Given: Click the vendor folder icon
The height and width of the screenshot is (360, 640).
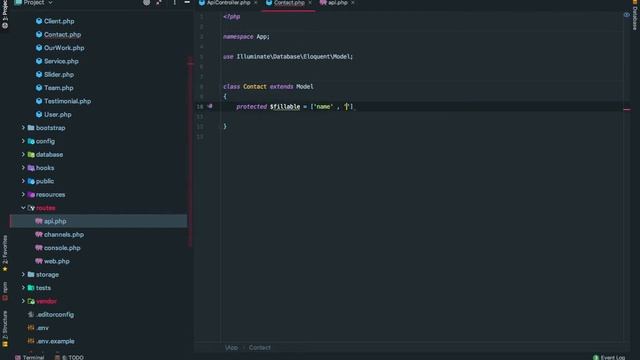Looking at the screenshot, I should pos(31,301).
